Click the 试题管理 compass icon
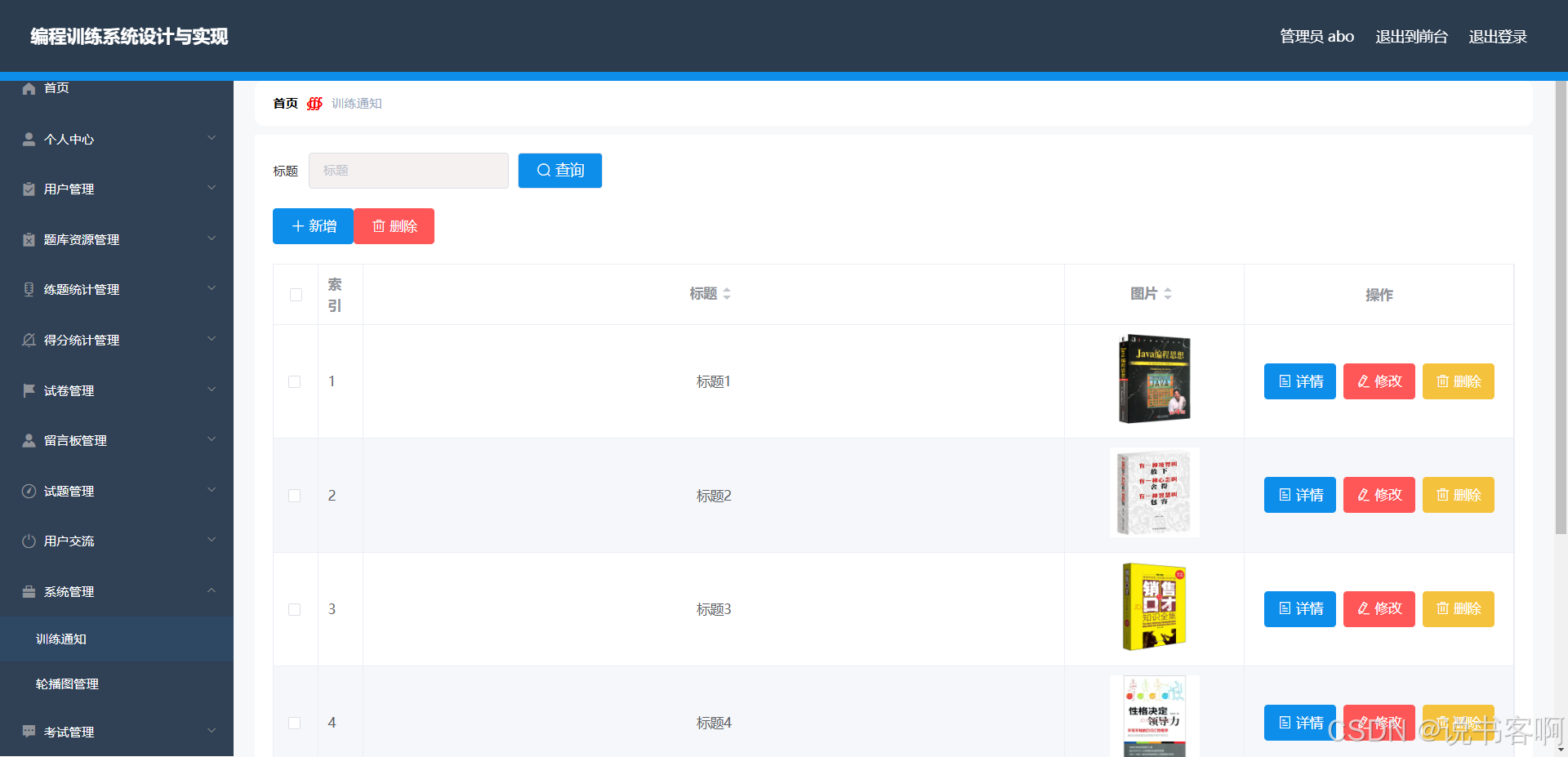The width and height of the screenshot is (1568, 757). coord(29,491)
